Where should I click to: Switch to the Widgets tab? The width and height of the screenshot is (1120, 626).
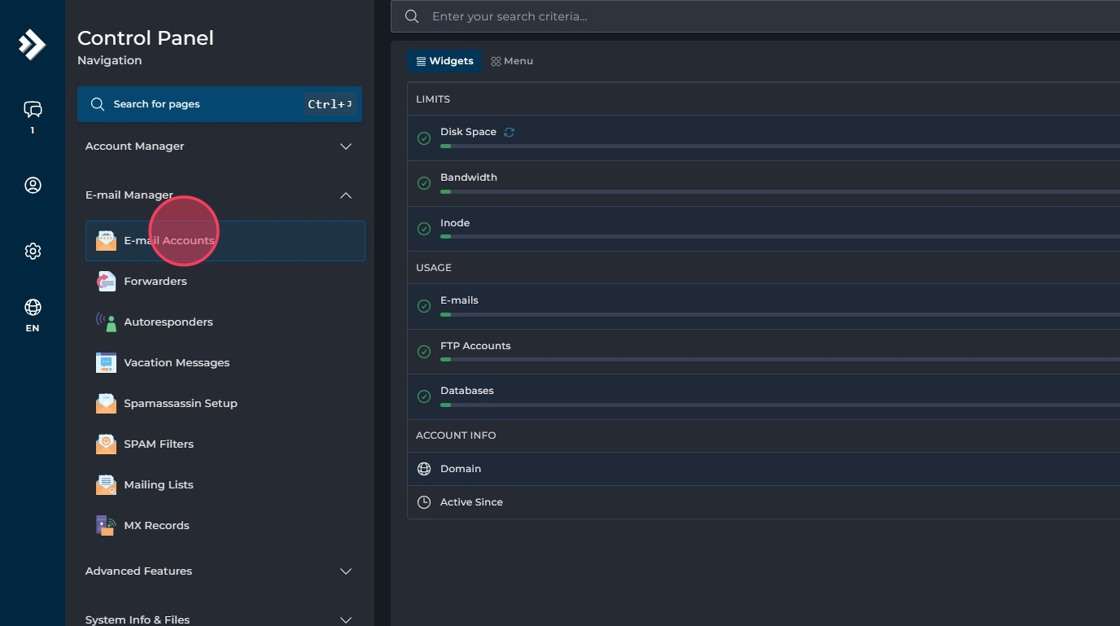[445, 61]
